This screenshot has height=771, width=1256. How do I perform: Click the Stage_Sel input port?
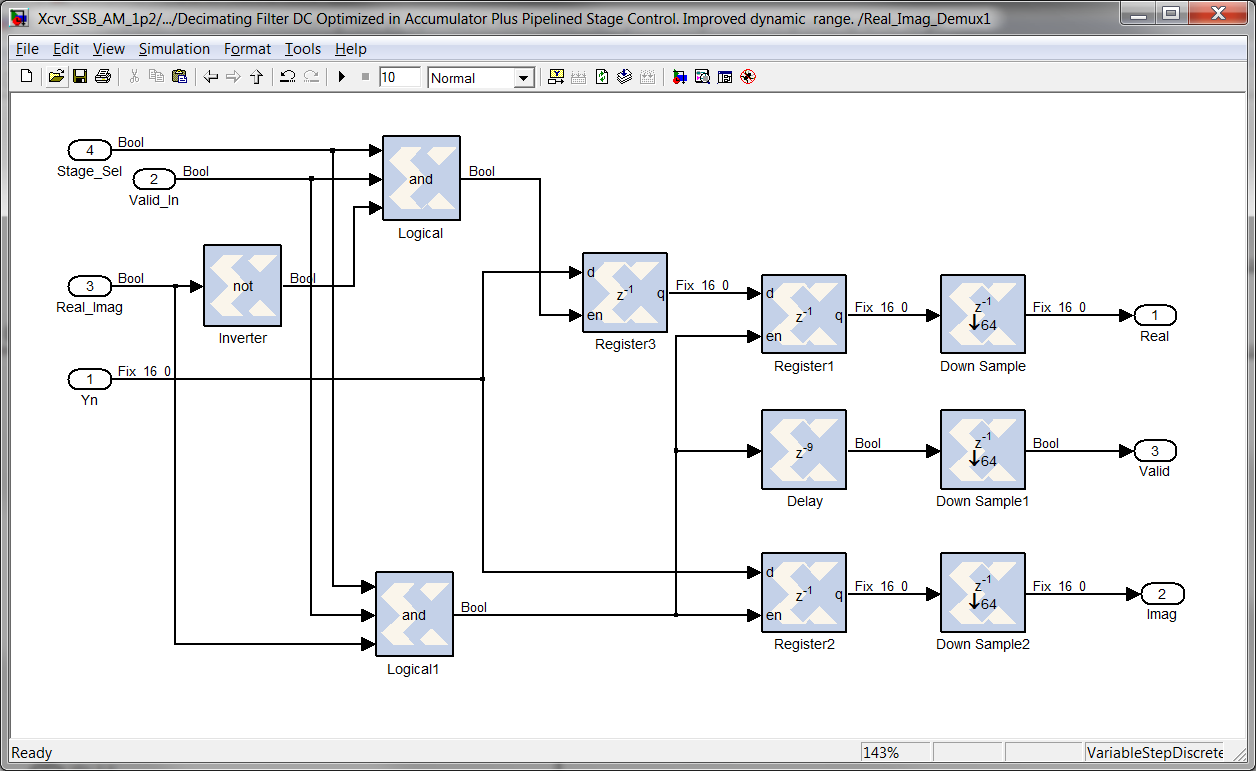(90, 150)
